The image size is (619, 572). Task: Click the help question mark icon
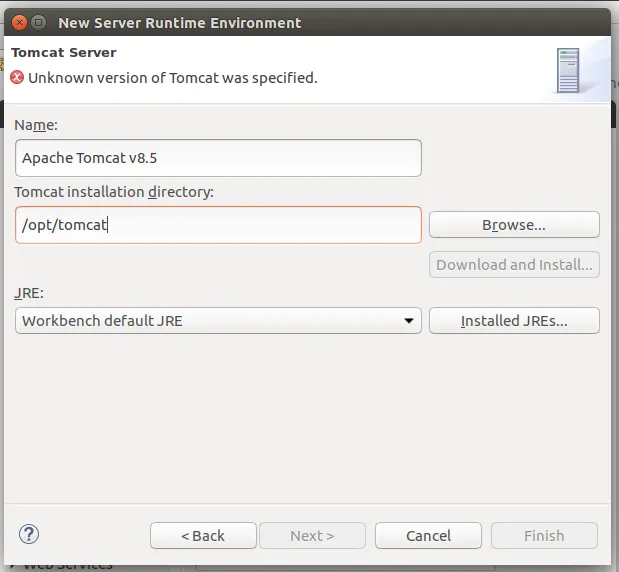[x=29, y=534]
